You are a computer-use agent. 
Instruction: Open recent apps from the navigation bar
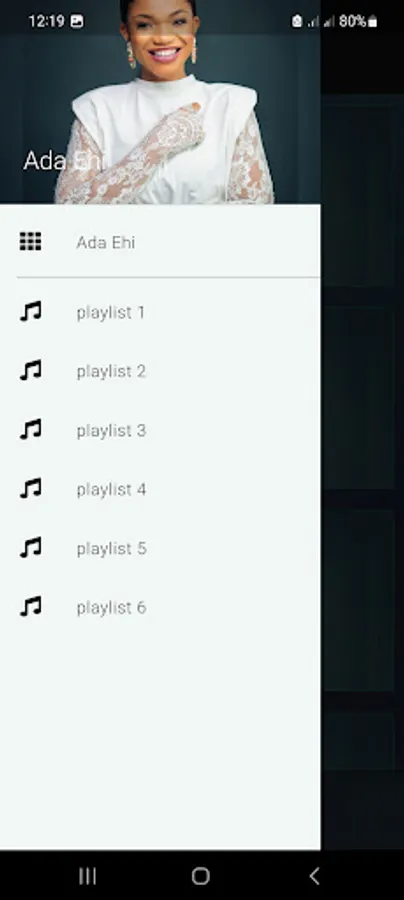88,875
